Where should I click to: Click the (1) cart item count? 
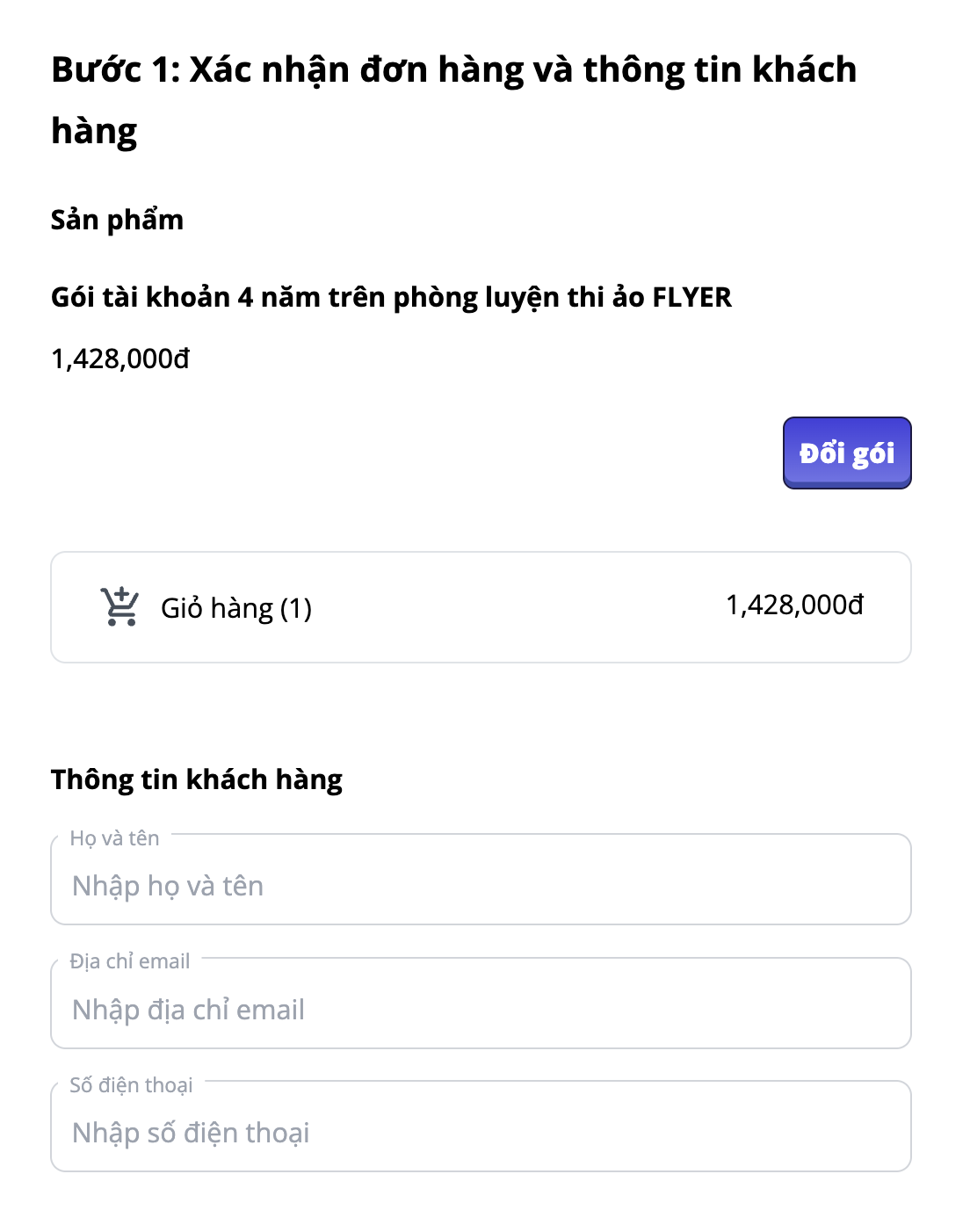(x=296, y=608)
